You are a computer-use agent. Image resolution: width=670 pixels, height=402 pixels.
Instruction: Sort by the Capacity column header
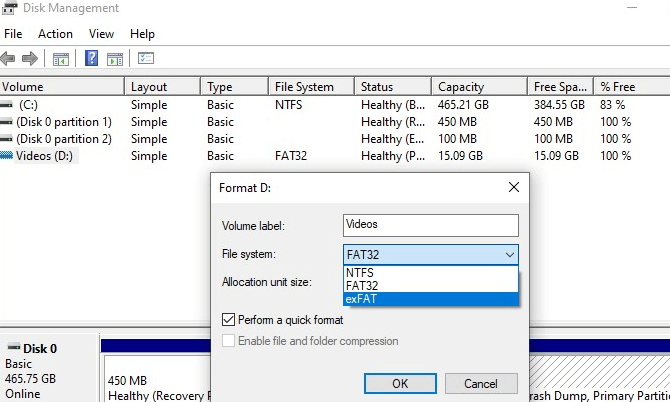(479, 87)
